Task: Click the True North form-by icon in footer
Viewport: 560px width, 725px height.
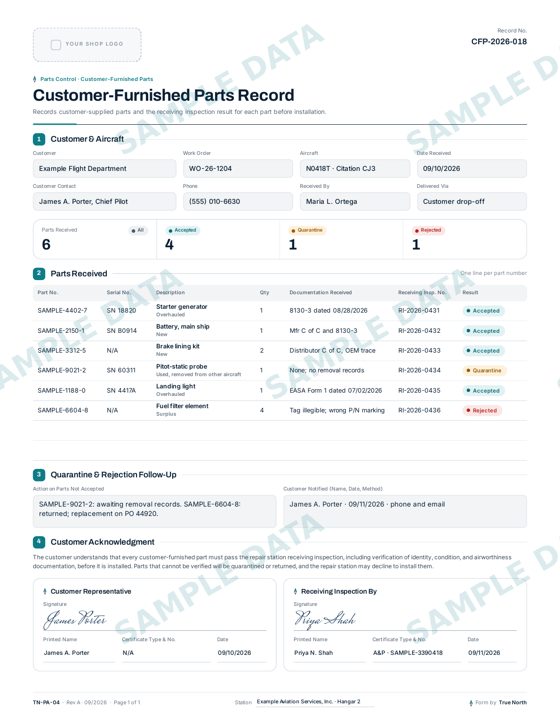Action: [471, 702]
